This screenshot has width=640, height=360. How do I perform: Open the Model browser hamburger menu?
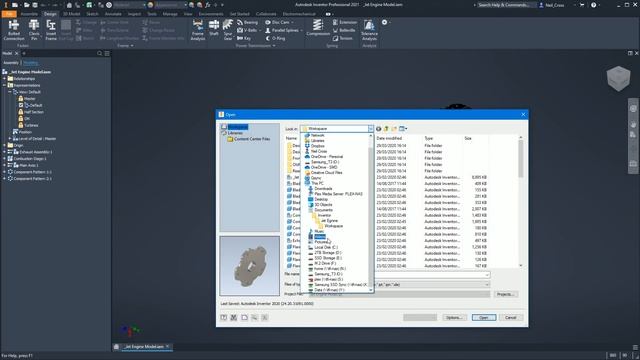coord(107,53)
